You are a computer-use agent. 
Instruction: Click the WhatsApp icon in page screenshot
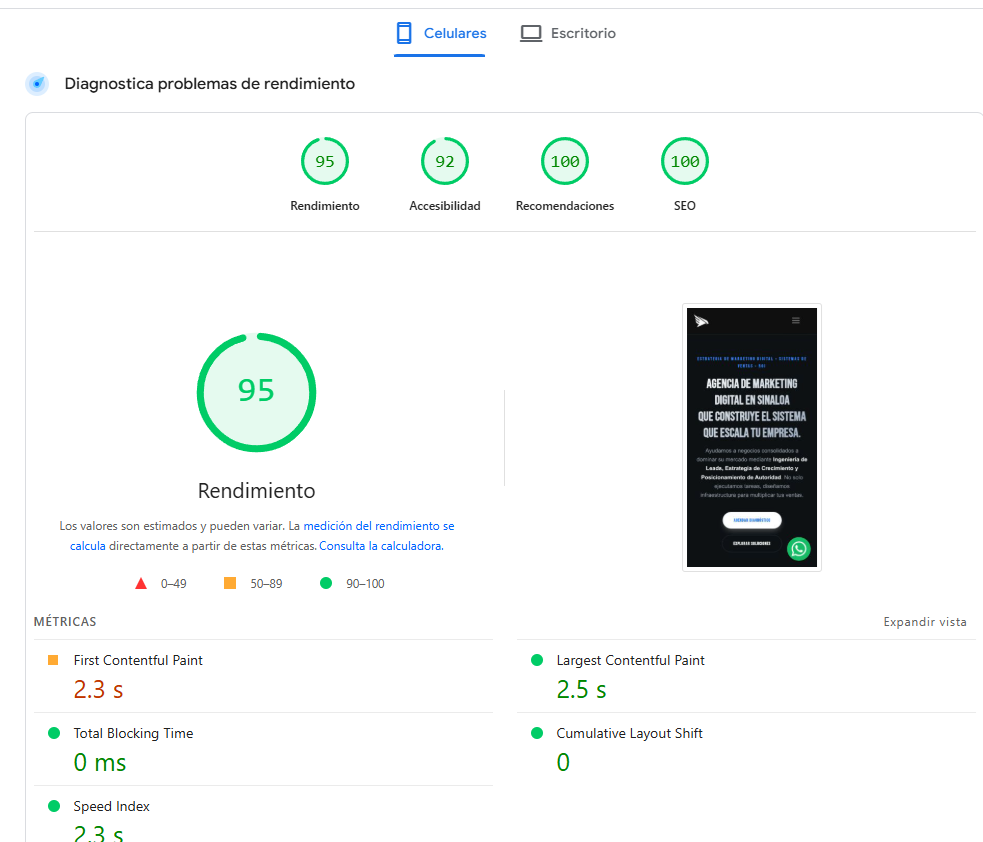799,549
